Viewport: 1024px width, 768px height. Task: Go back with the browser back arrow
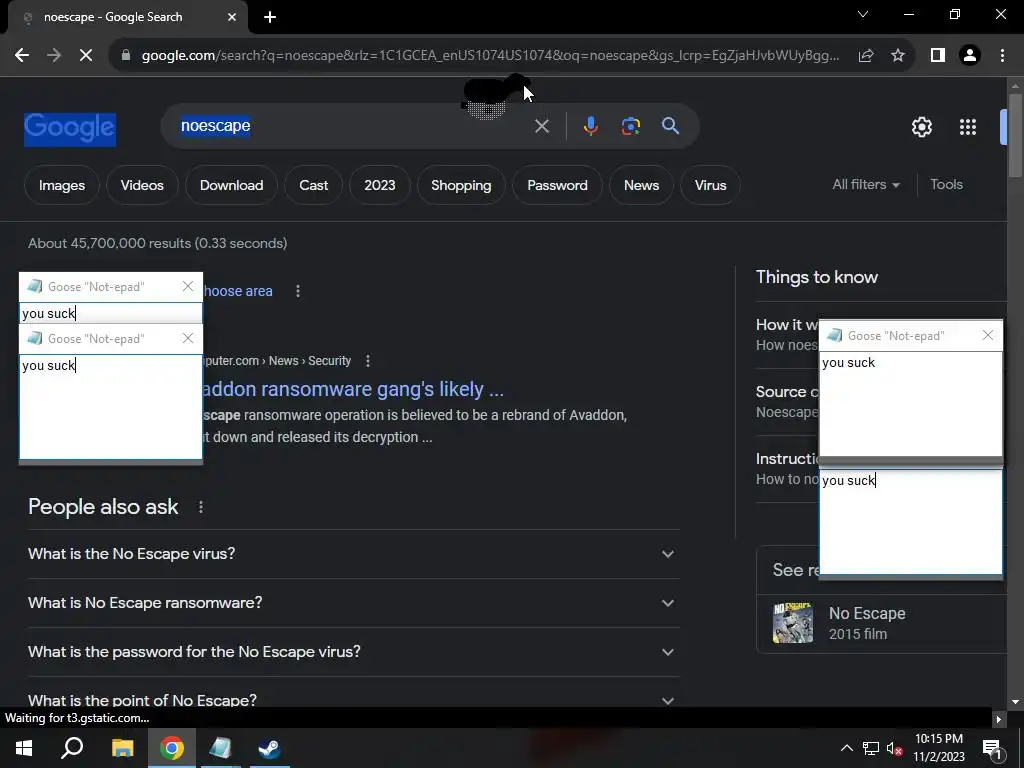(x=22, y=56)
